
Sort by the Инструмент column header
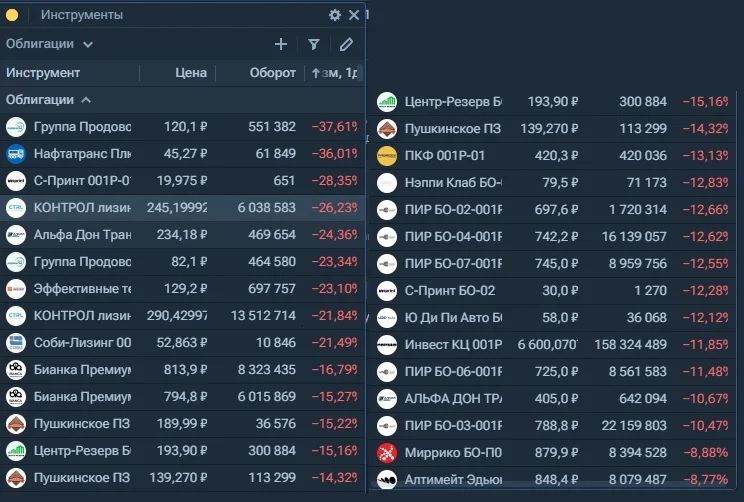(43, 73)
